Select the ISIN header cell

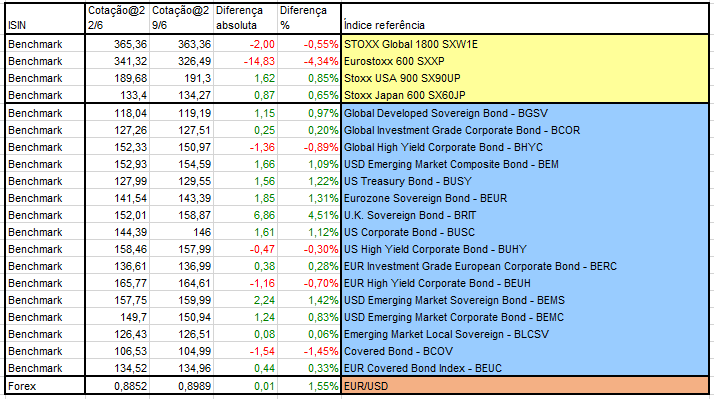(x=45, y=18)
